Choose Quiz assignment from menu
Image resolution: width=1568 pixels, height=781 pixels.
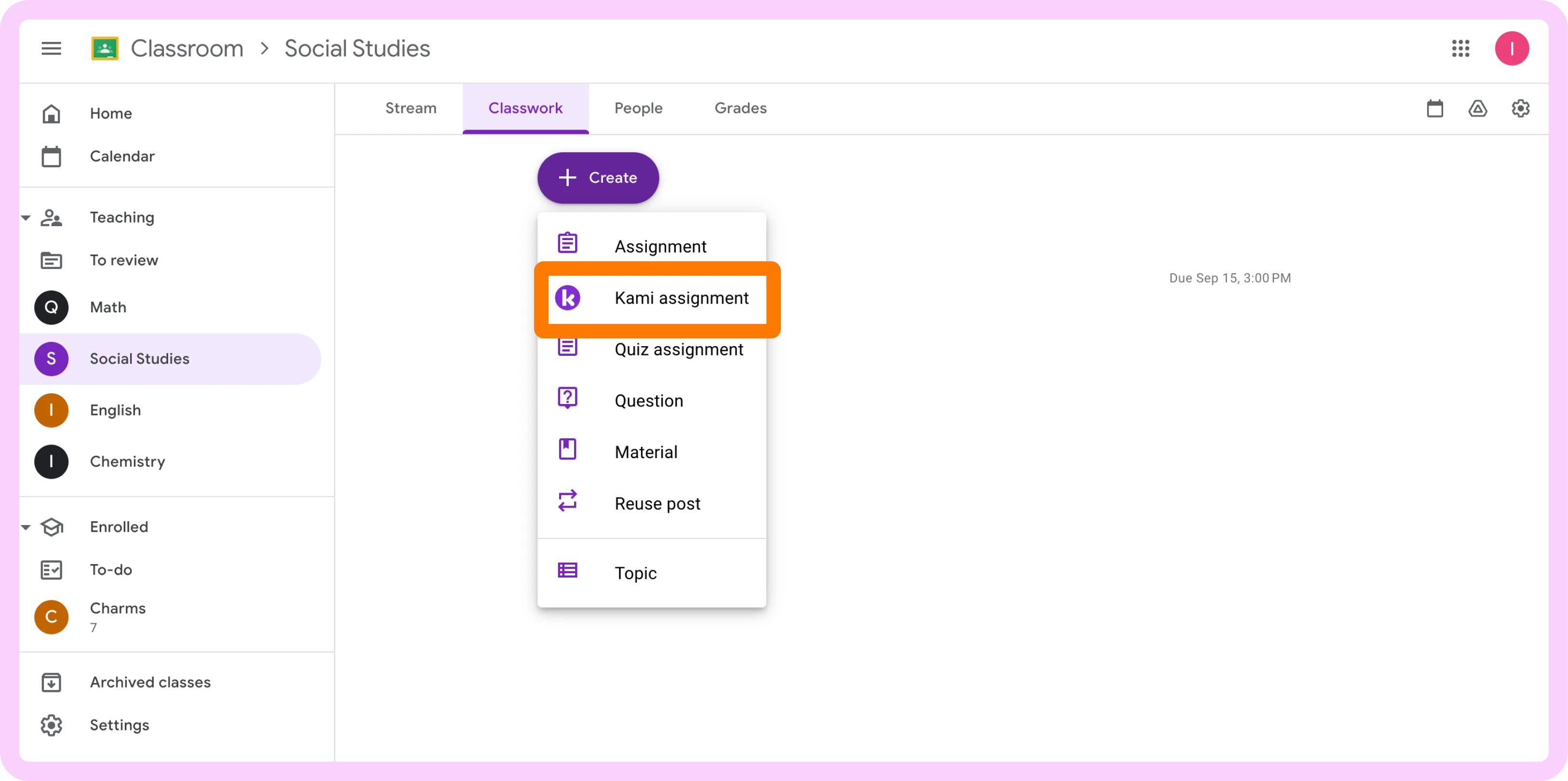point(678,350)
